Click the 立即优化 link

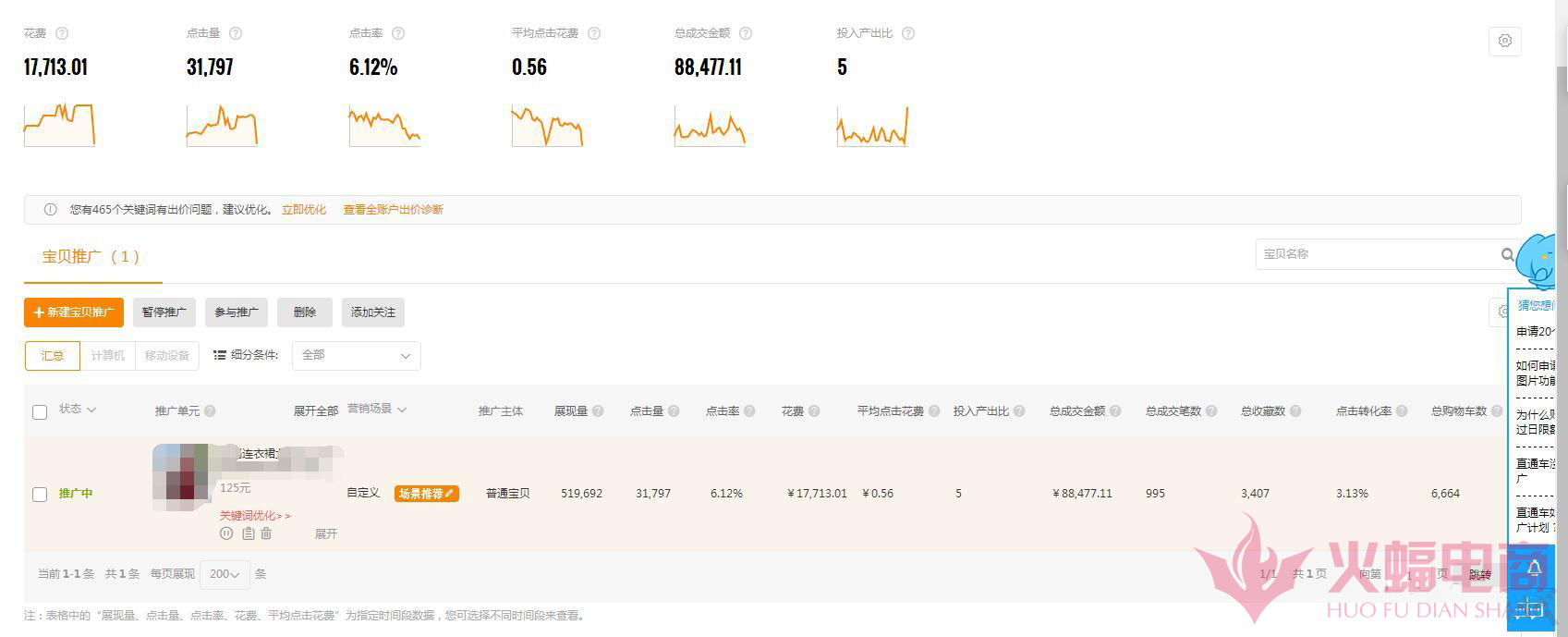(303, 210)
